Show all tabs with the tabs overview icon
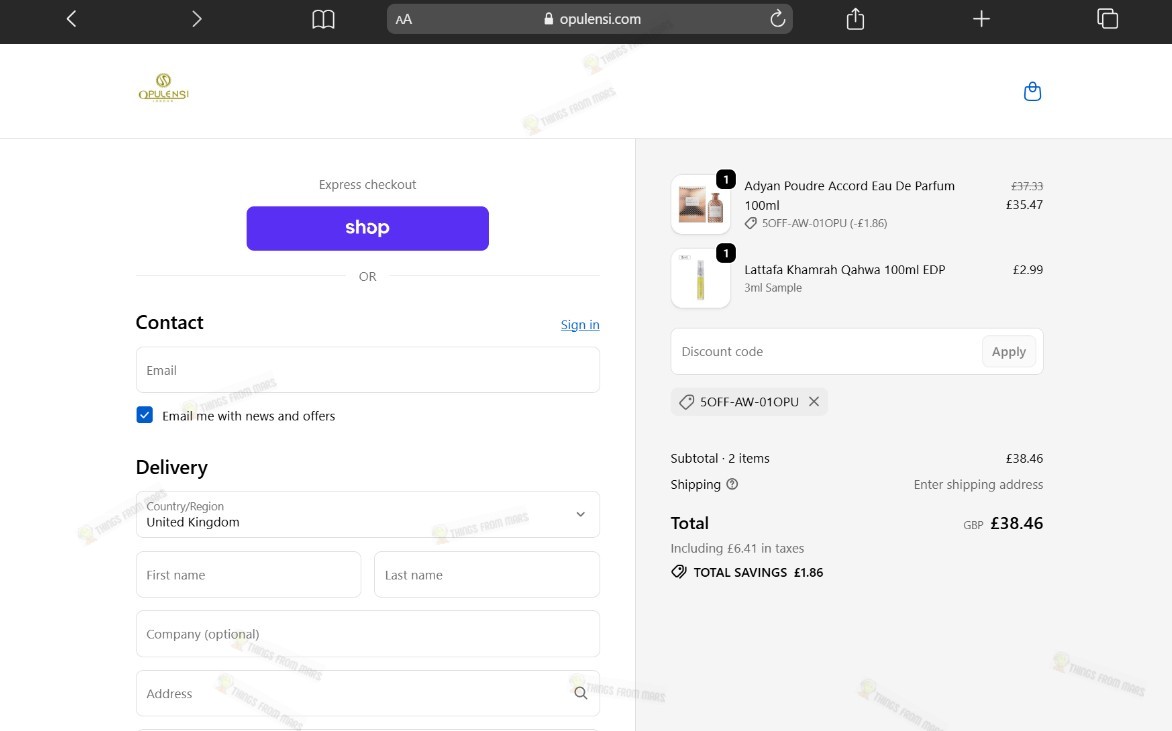This screenshot has width=1172, height=731. coord(1107,19)
